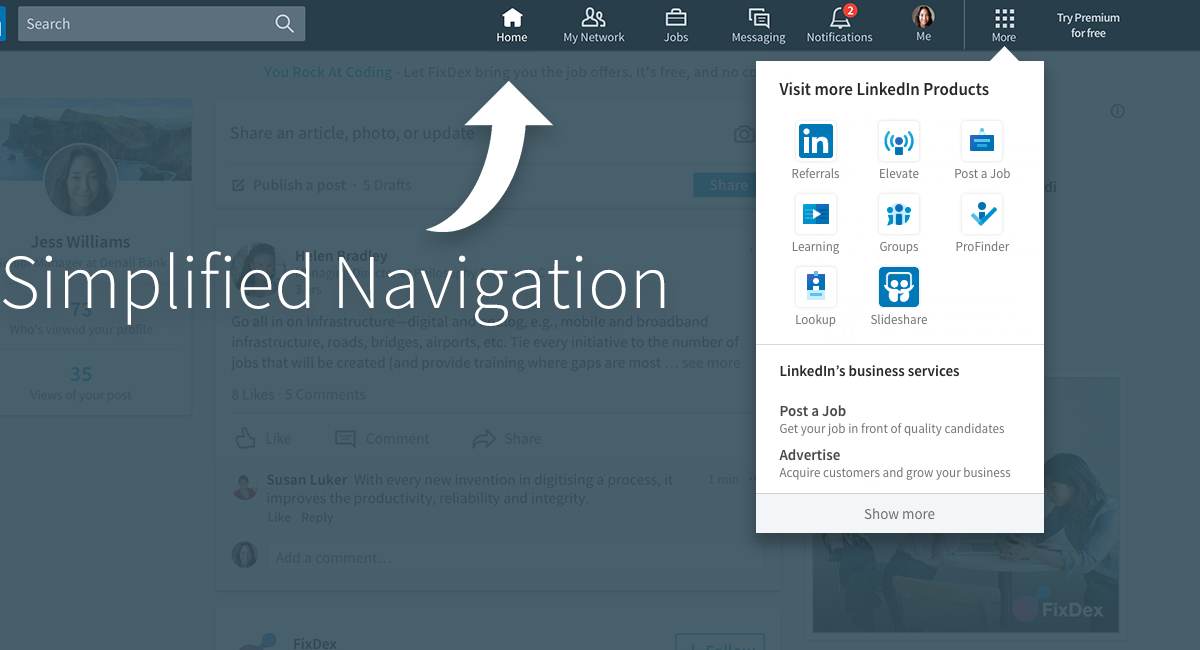Open the Learning product icon
This screenshot has height=650, width=1200.
[x=815, y=224]
